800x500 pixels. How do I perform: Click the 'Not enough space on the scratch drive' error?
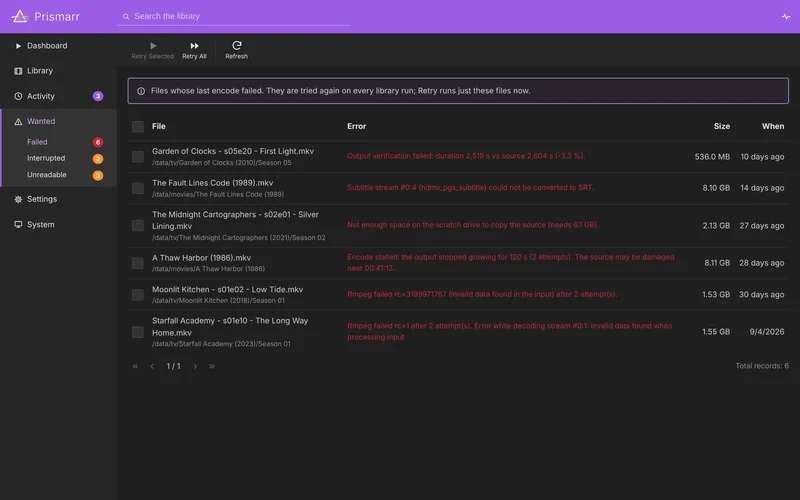point(473,225)
